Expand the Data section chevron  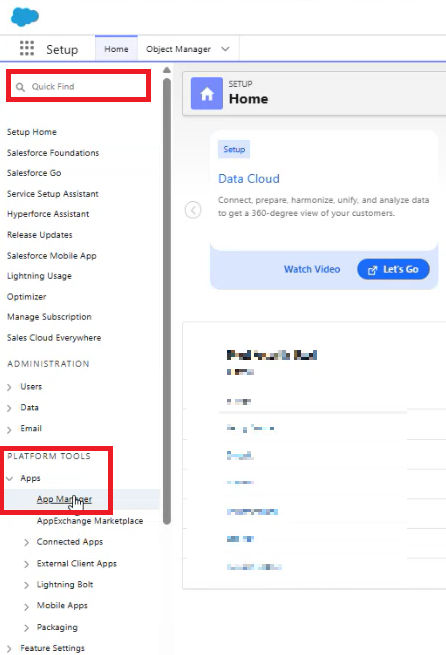pos(9,408)
